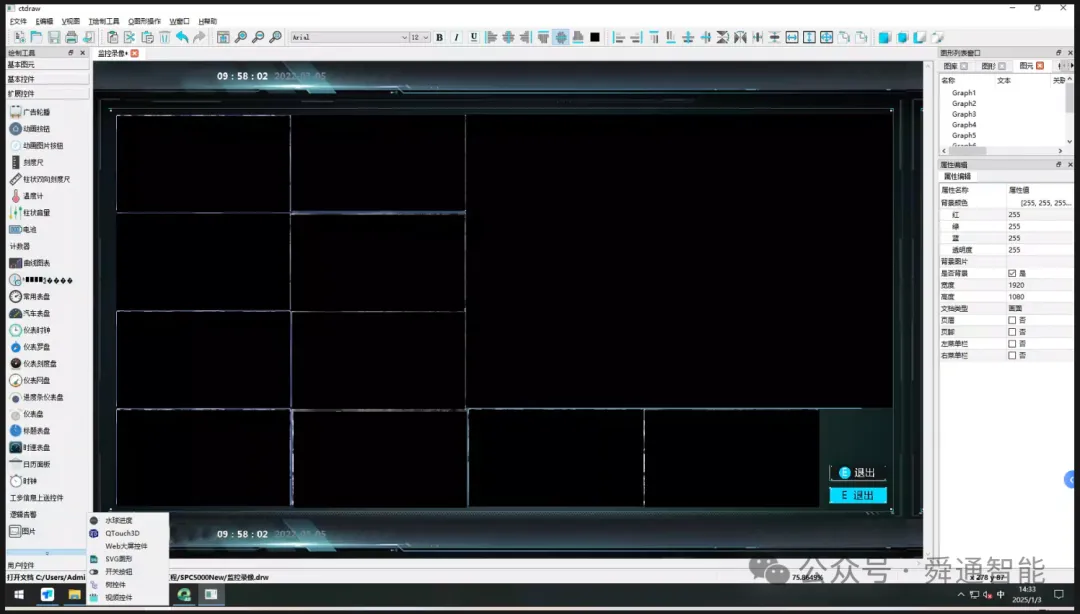Viewport: 1080px width, 614px height.
Task: Open the Windows Start menu
Action: (19, 594)
